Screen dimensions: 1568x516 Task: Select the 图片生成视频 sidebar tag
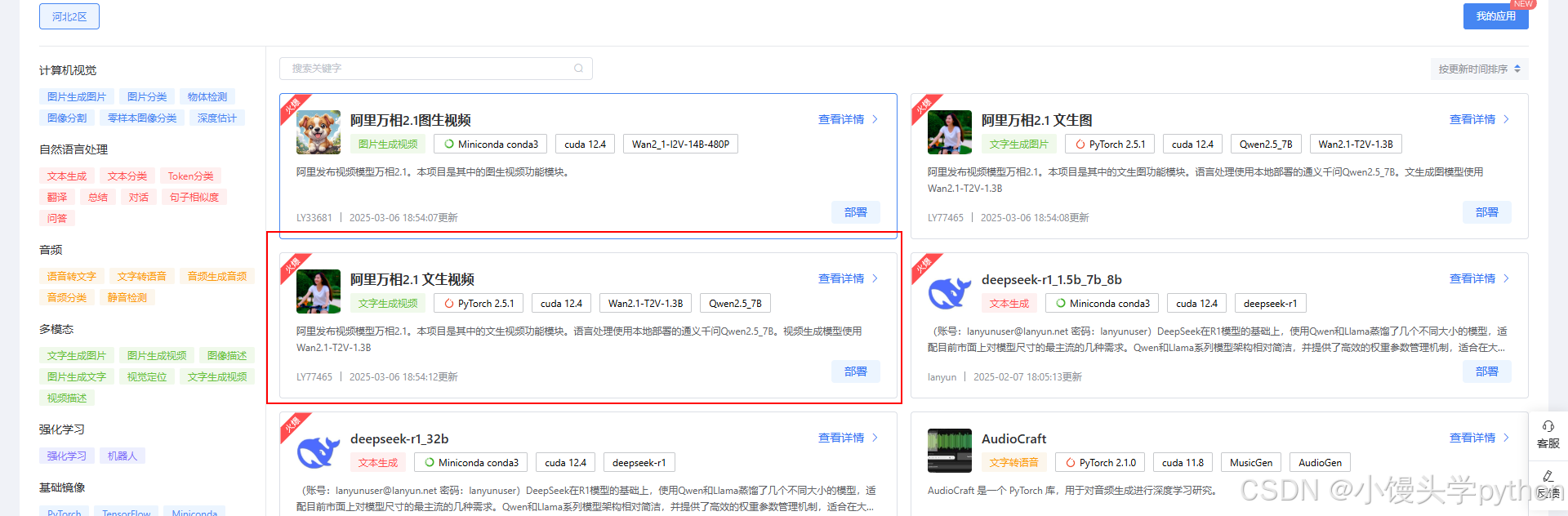coord(157,355)
